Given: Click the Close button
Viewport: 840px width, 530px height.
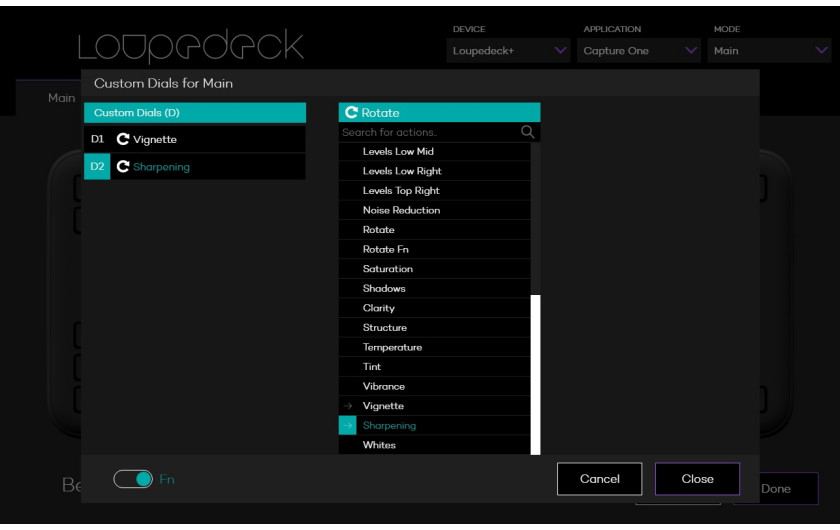Looking at the screenshot, I should click(x=698, y=479).
